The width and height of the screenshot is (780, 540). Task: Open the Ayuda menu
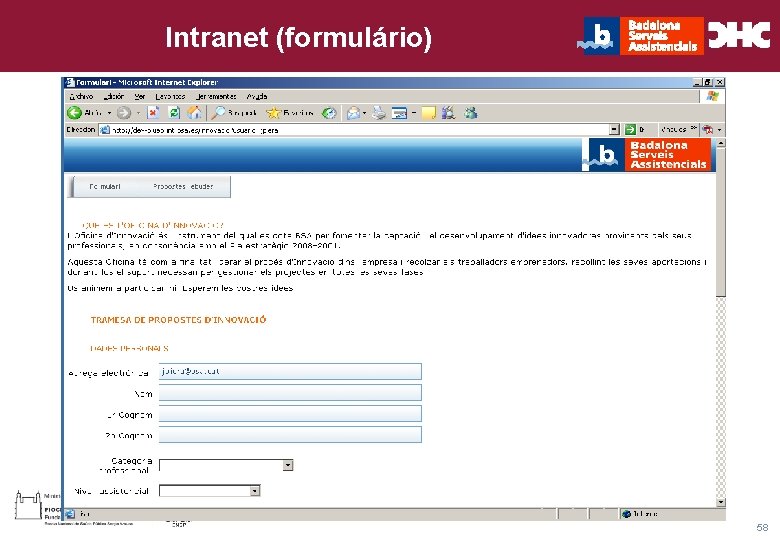pos(257,96)
